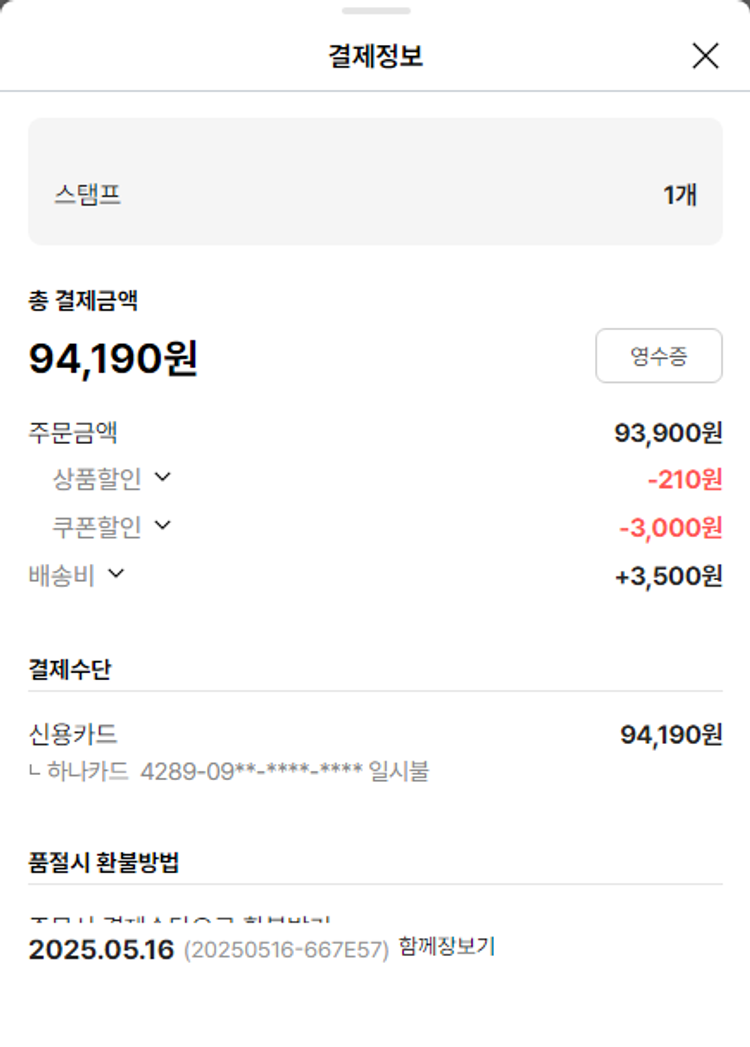Click the -210원 product discount value

[x=684, y=480]
